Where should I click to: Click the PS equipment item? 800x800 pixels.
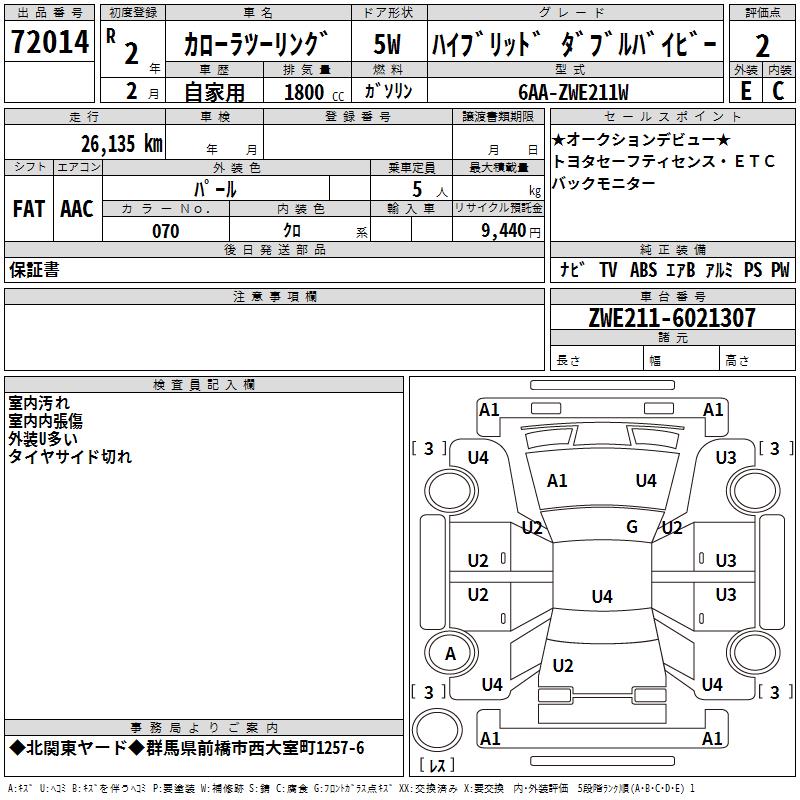click(x=753, y=269)
